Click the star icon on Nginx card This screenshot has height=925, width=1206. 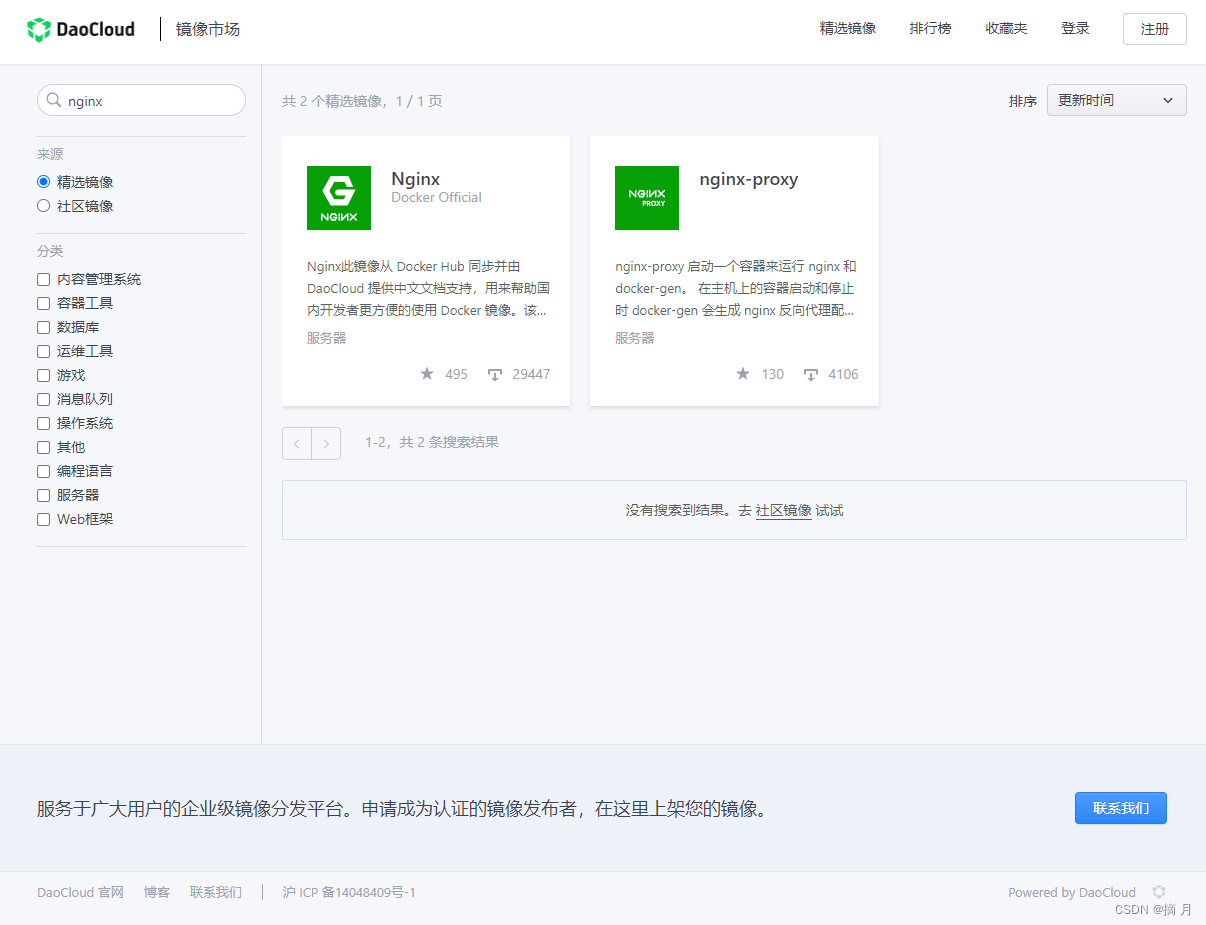(x=427, y=374)
